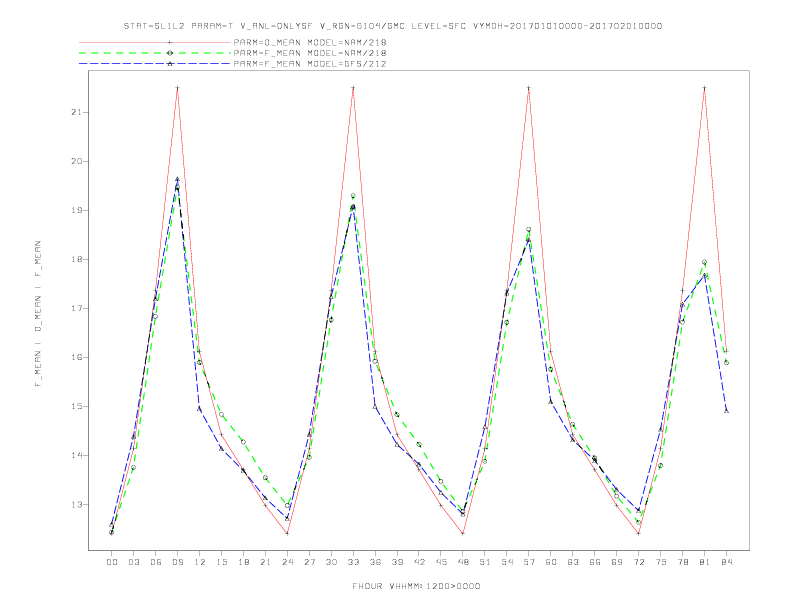This screenshot has width=792, height=612.
Task: Click x-axis forecast hour label 24
Action: (287, 562)
